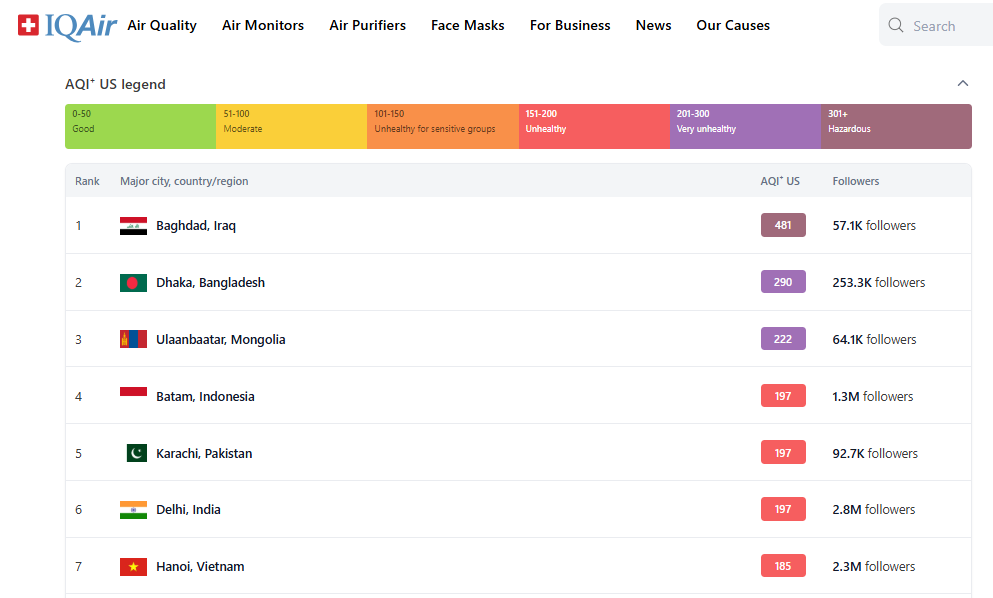The height and width of the screenshot is (598, 993).
Task: Go to the For Business menu
Action: [x=570, y=25]
